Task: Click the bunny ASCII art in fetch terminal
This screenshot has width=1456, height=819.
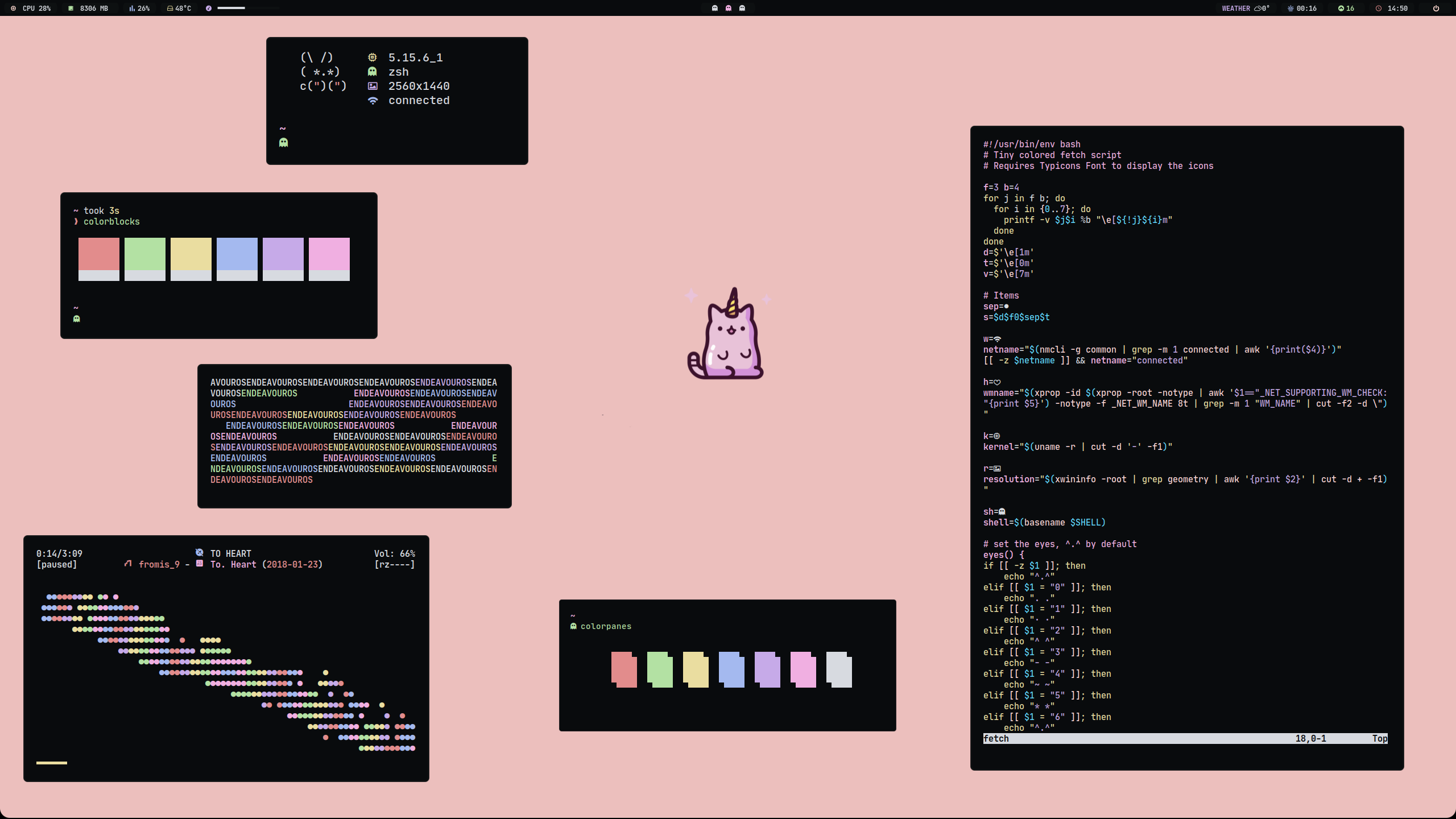Action: (323, 72)
